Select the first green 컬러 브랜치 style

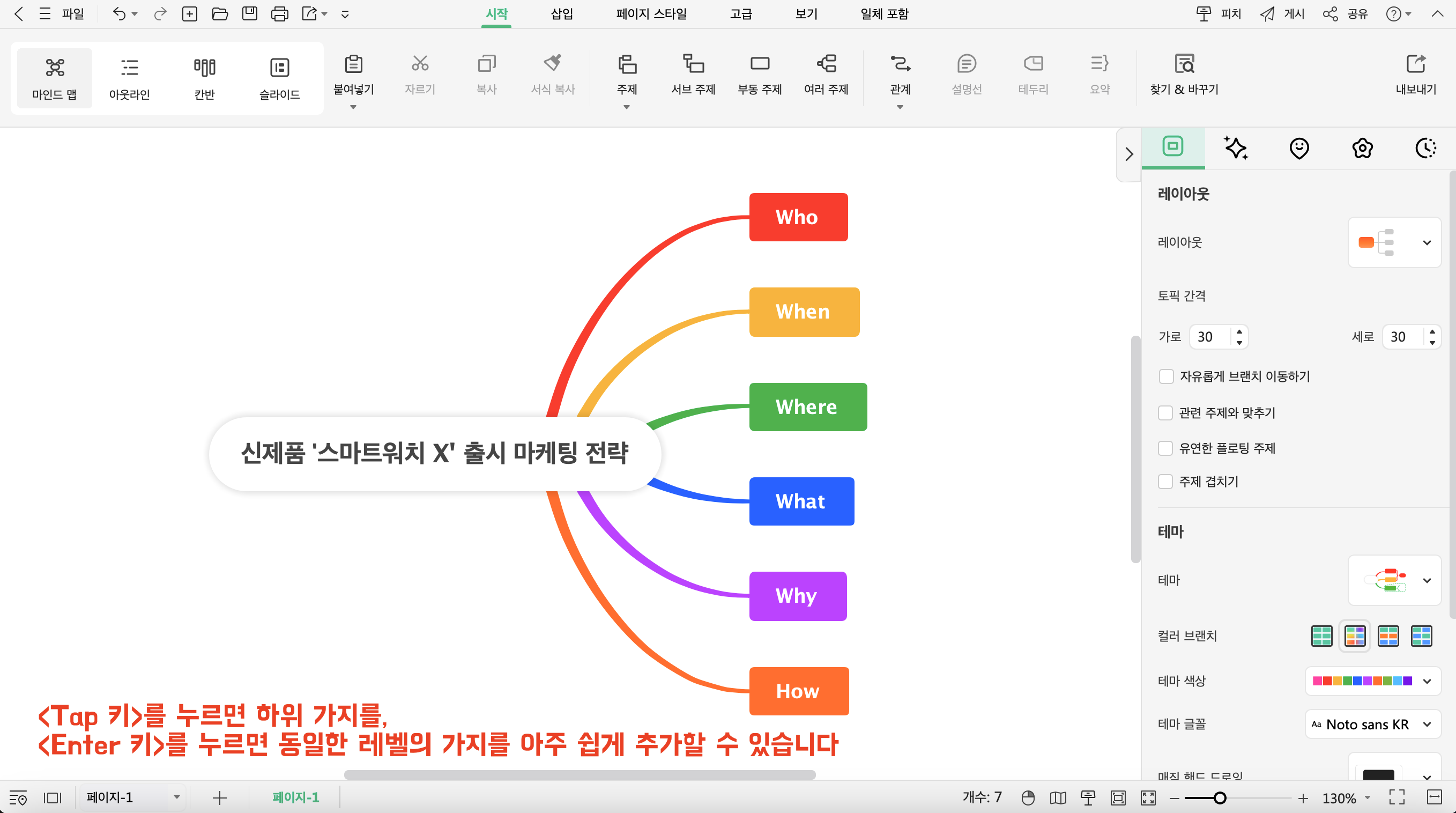click(x=1321, y=636)
